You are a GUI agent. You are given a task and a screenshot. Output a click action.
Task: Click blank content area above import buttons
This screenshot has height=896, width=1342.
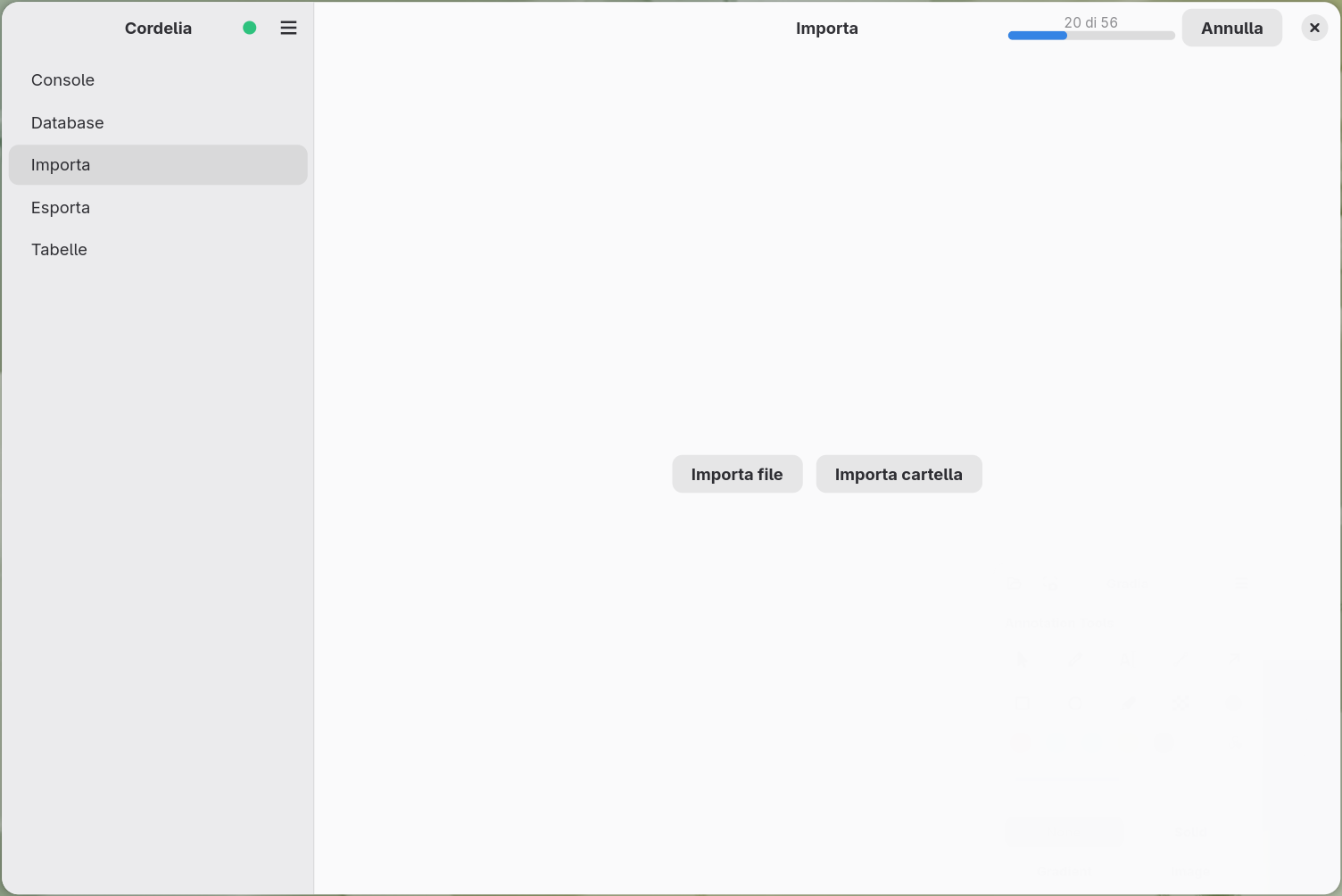pos(827,250)
